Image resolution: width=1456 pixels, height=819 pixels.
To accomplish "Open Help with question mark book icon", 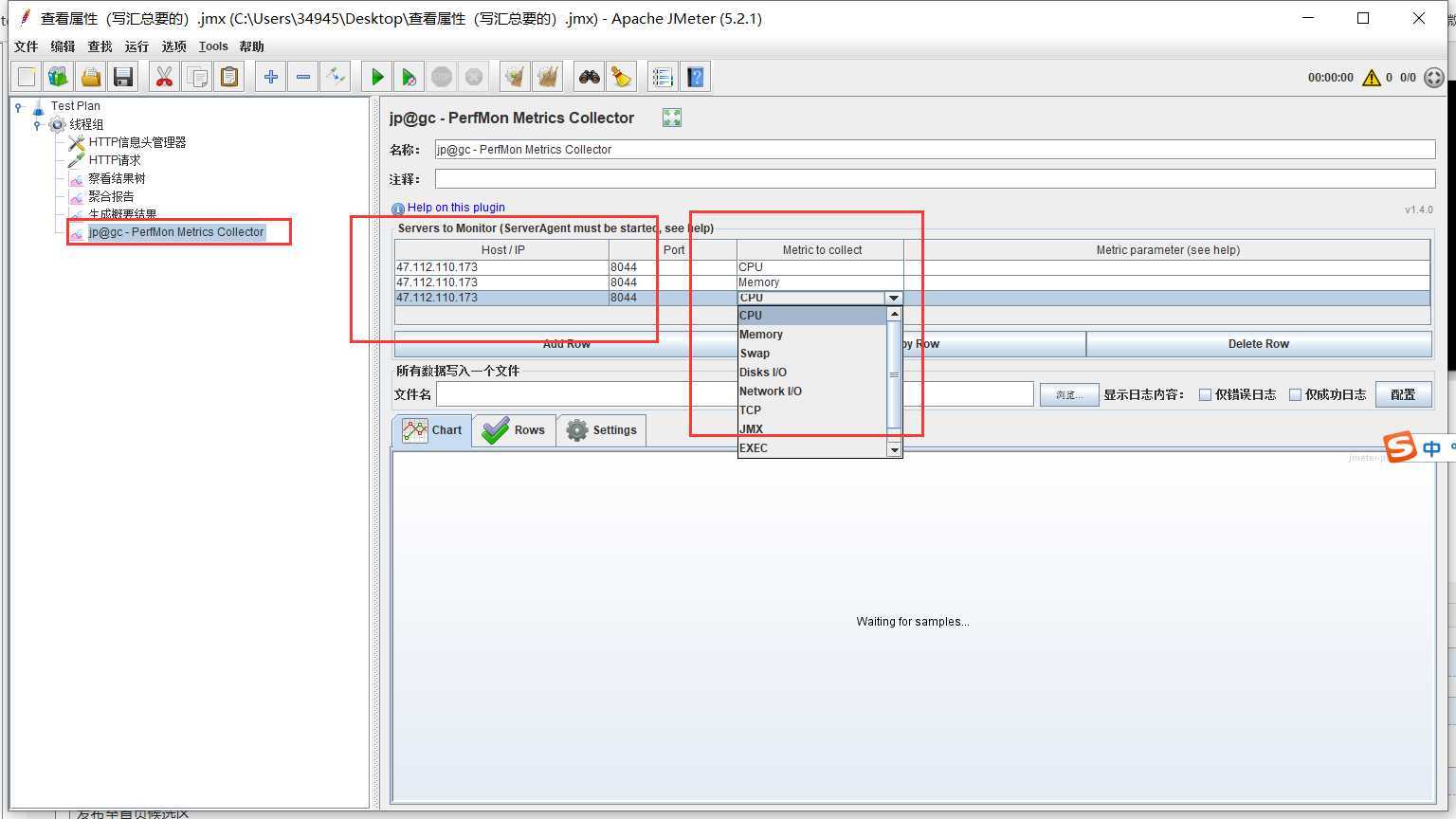I will pyautogui.click(x=696, y=77).
